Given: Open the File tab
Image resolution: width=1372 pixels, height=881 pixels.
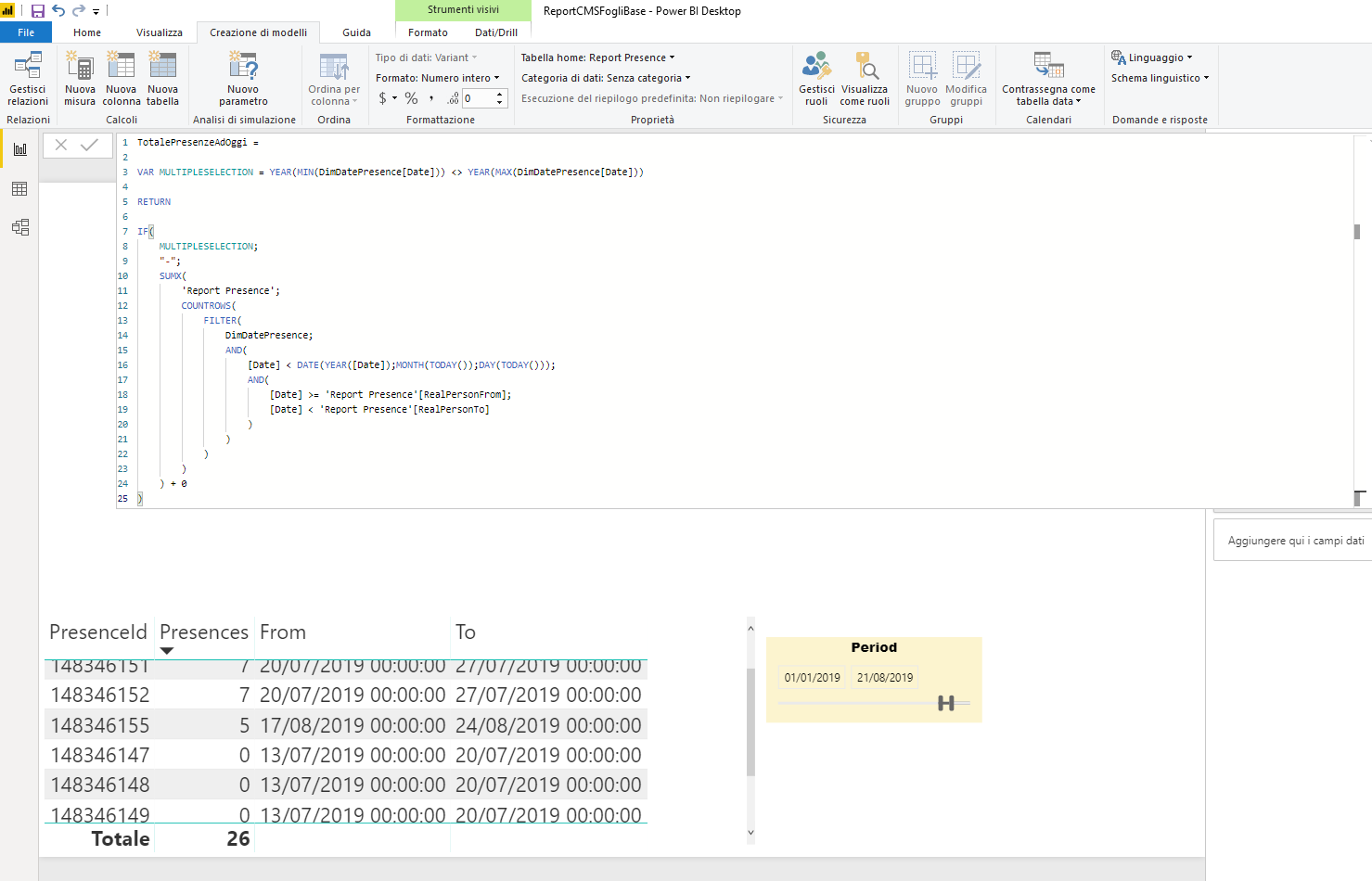Looking at the screenshot, I should [26, 32].
